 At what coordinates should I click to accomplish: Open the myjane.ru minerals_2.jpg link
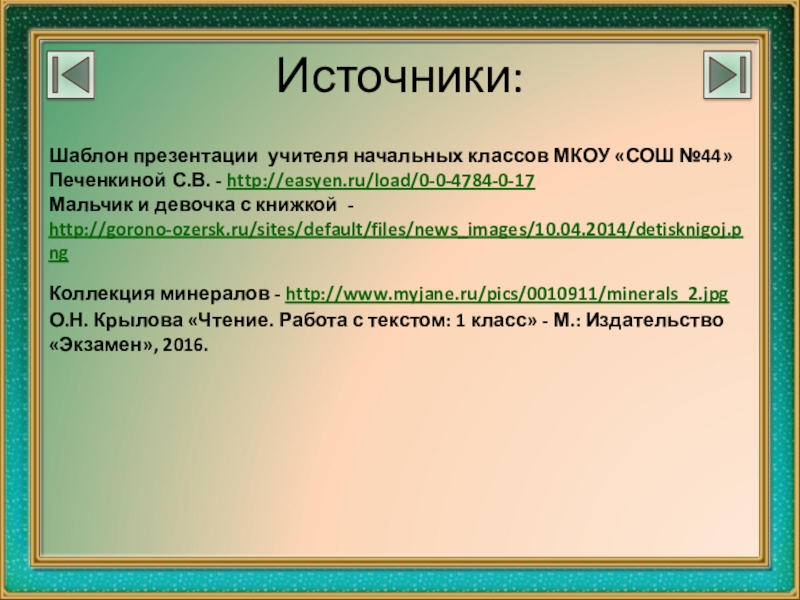pyautogui.click(x=507, y=294)
